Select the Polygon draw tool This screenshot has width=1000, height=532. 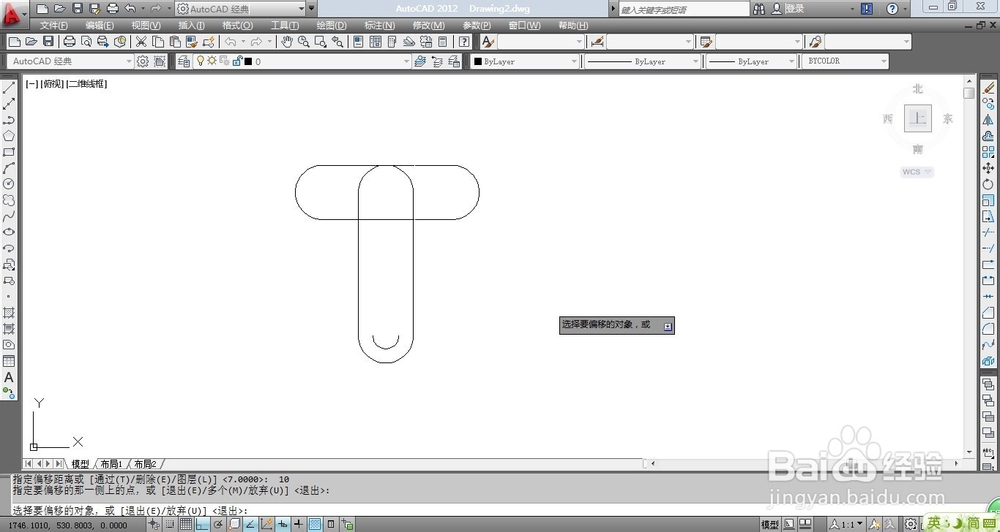[9, 136]
